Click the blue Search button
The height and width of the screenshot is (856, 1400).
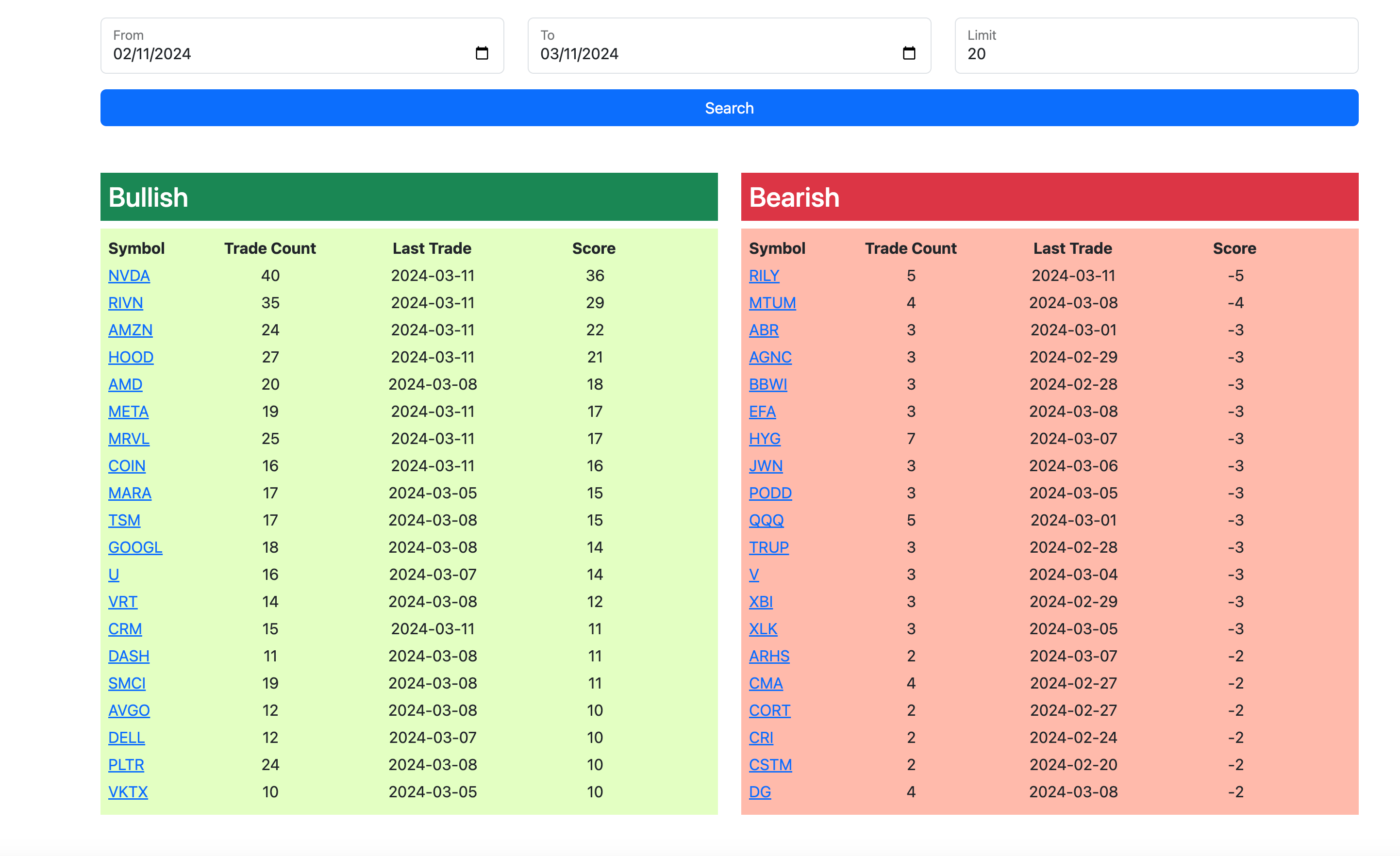tap(729, 108)
